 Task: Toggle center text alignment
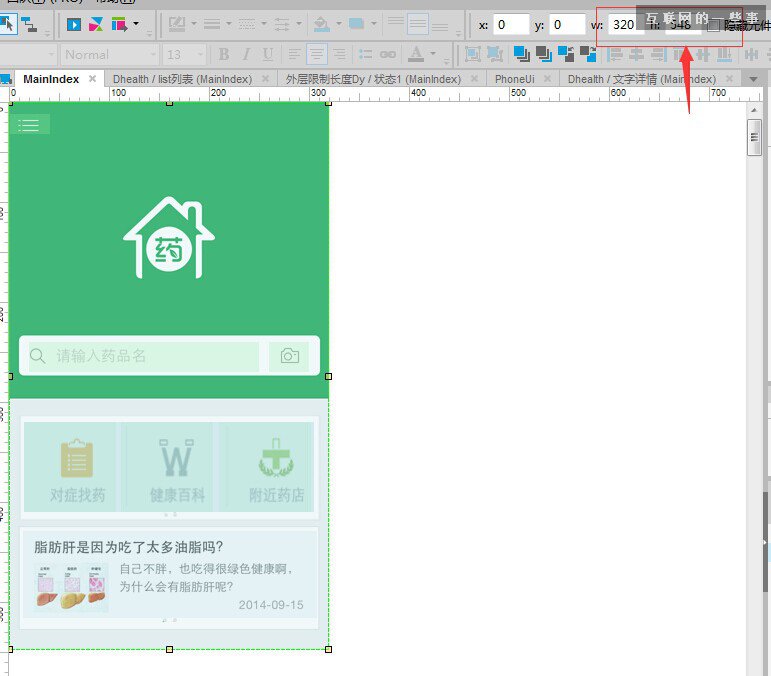tap(317, 54)
